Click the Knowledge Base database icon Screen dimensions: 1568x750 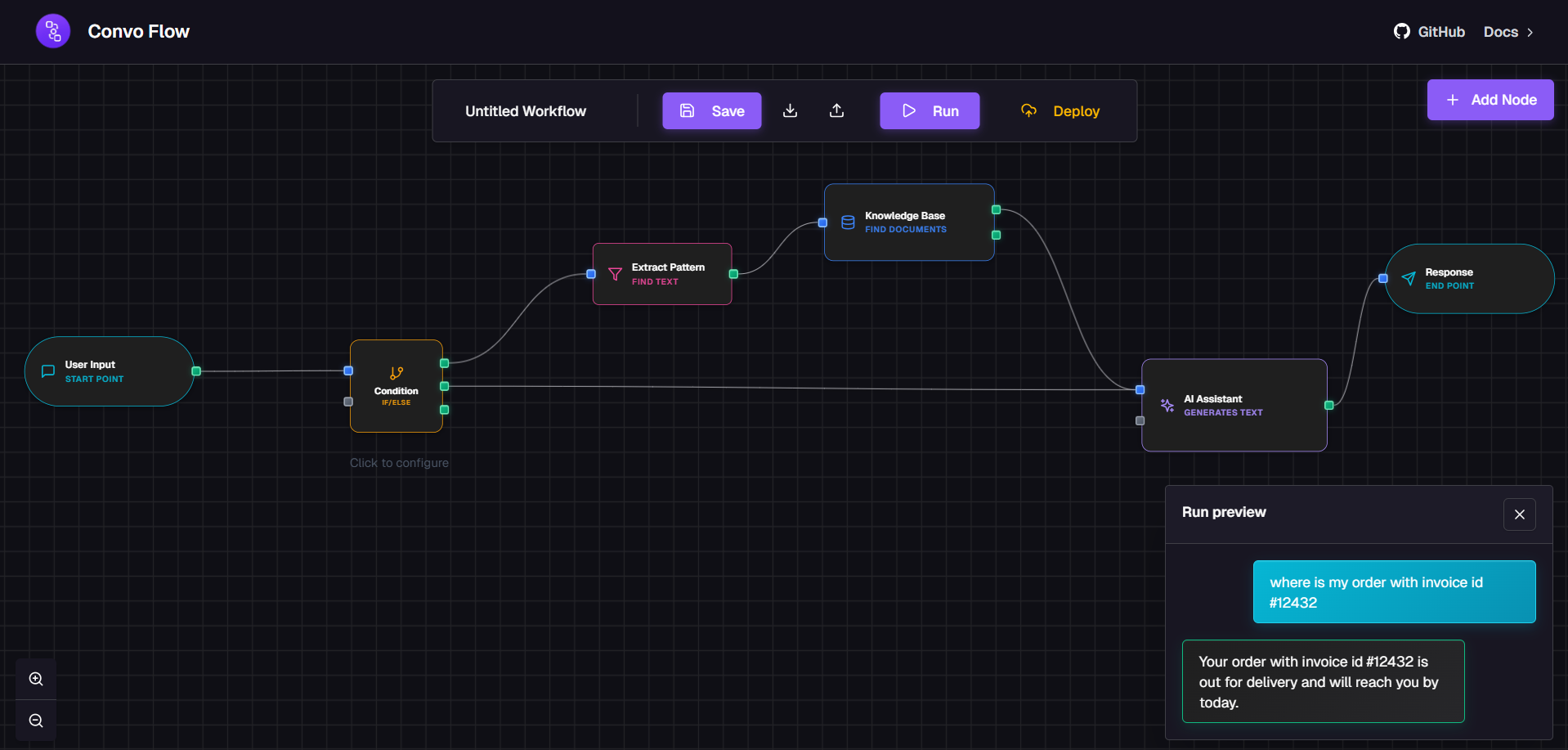[847, 222]
